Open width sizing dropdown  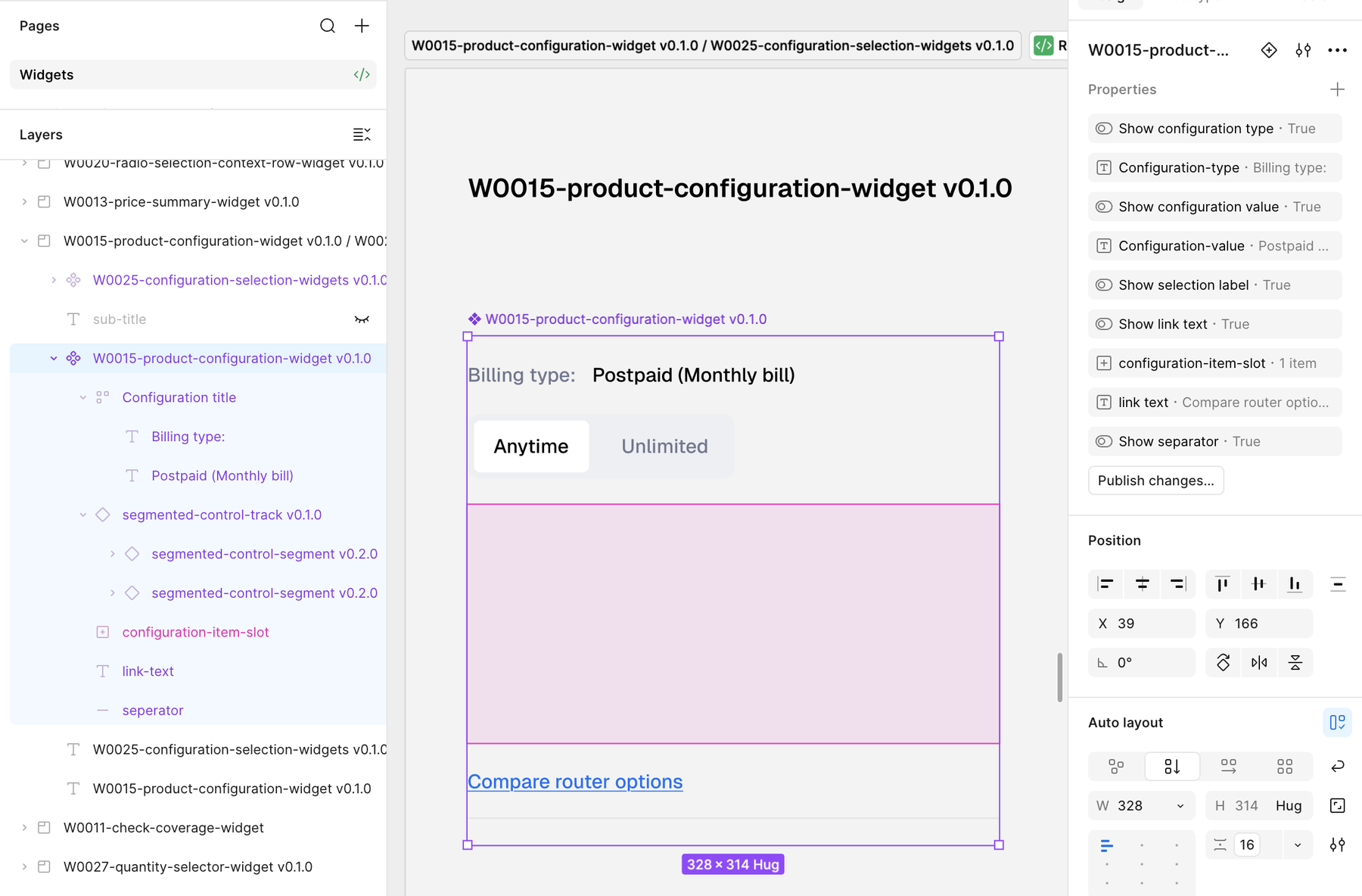tap(1180, 806)
